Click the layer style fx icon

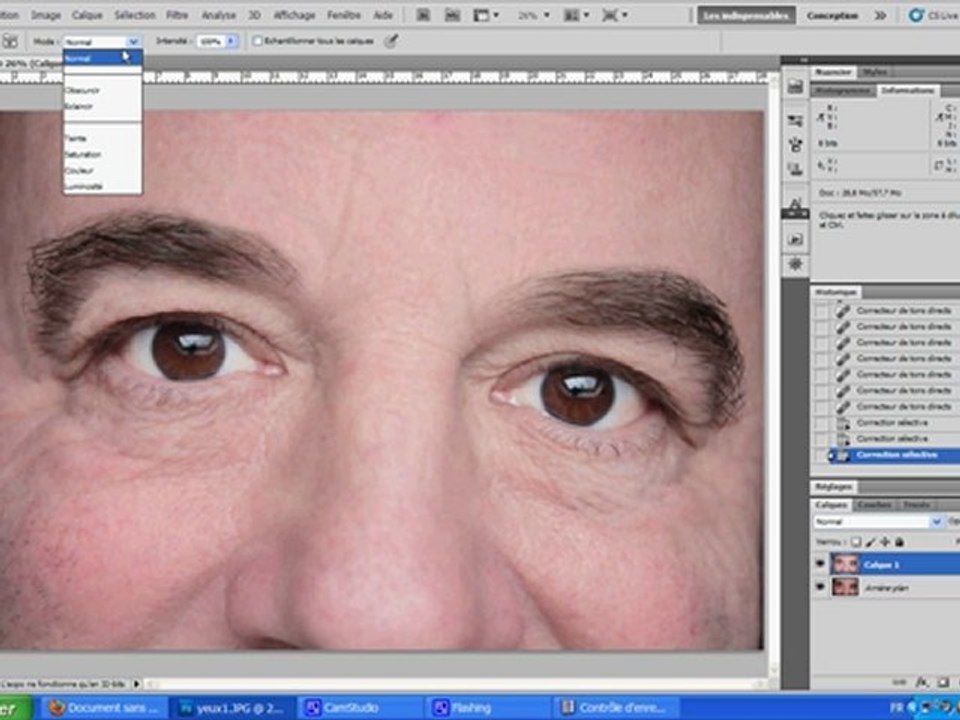click(922, 681)
